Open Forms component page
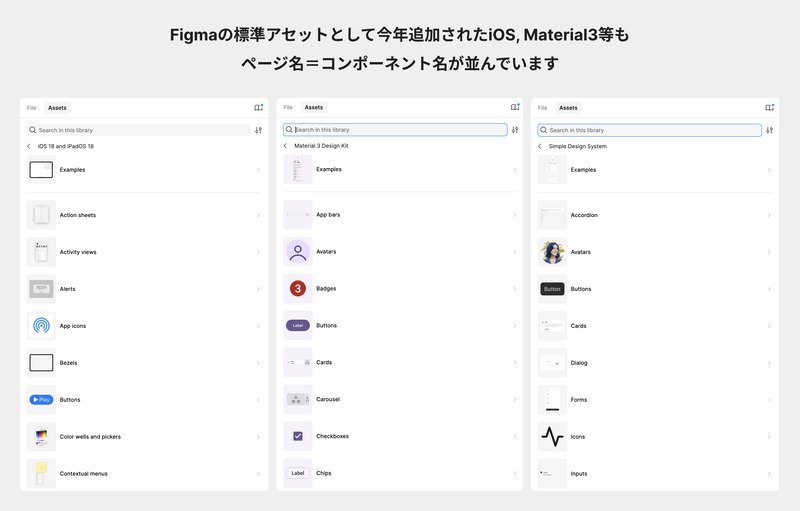Screen dimensions: 800x511 [x=655, y=400]
